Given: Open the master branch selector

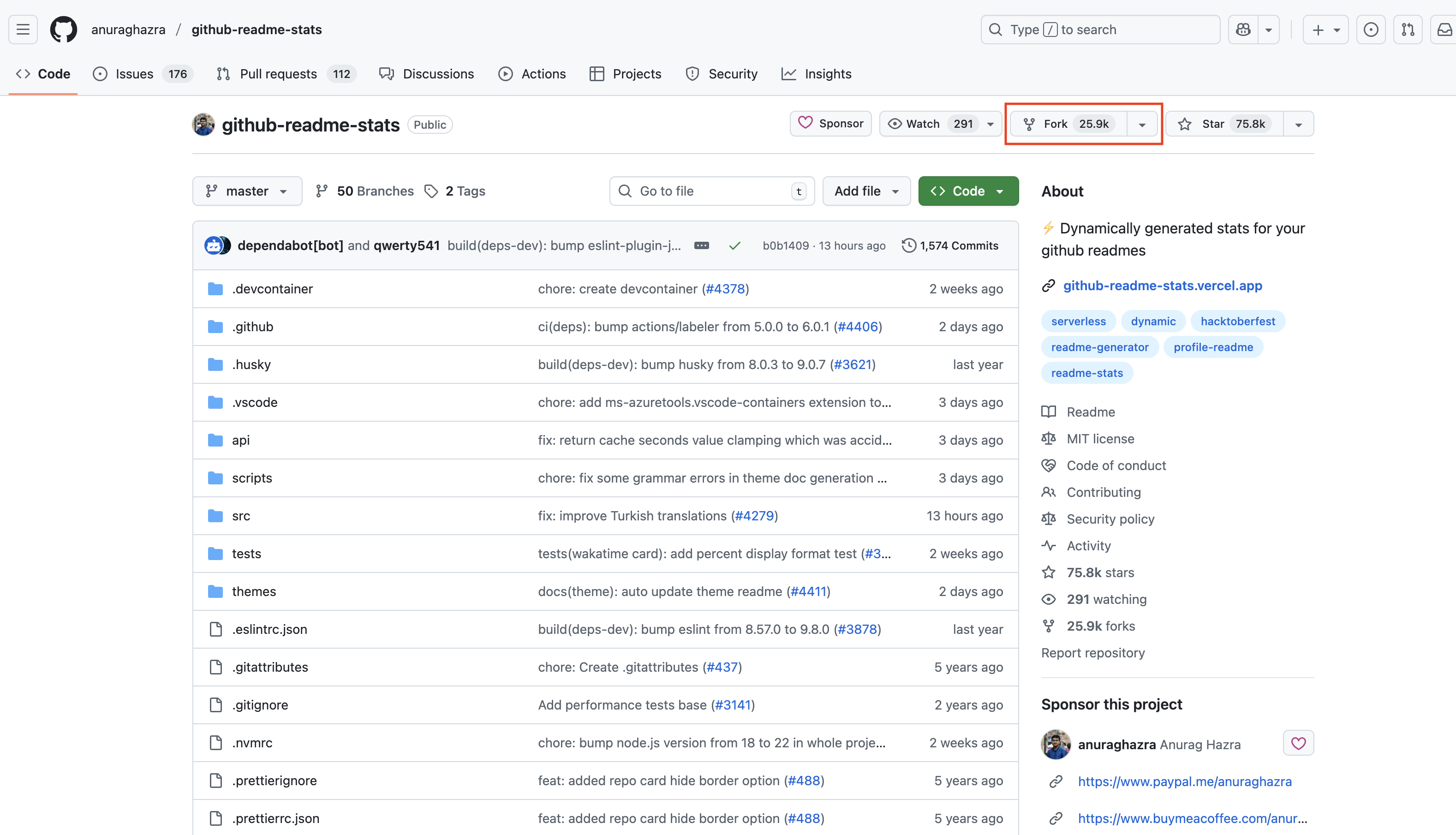Looking at the screenshot, I should click(x=247, y=191).
